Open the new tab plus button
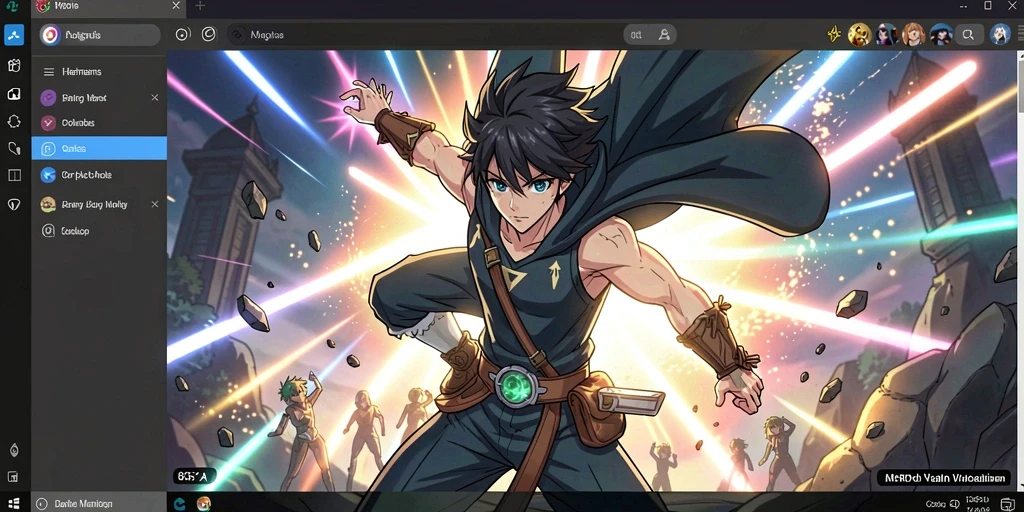Image resolution: width=1024 pixels, height=512 pixels. tap(200, 6)
